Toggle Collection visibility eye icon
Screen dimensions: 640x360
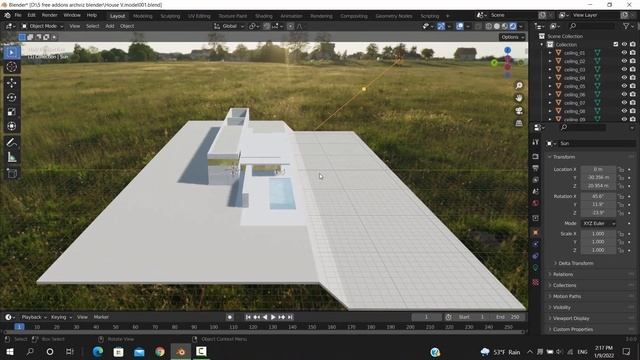(624, 44)
